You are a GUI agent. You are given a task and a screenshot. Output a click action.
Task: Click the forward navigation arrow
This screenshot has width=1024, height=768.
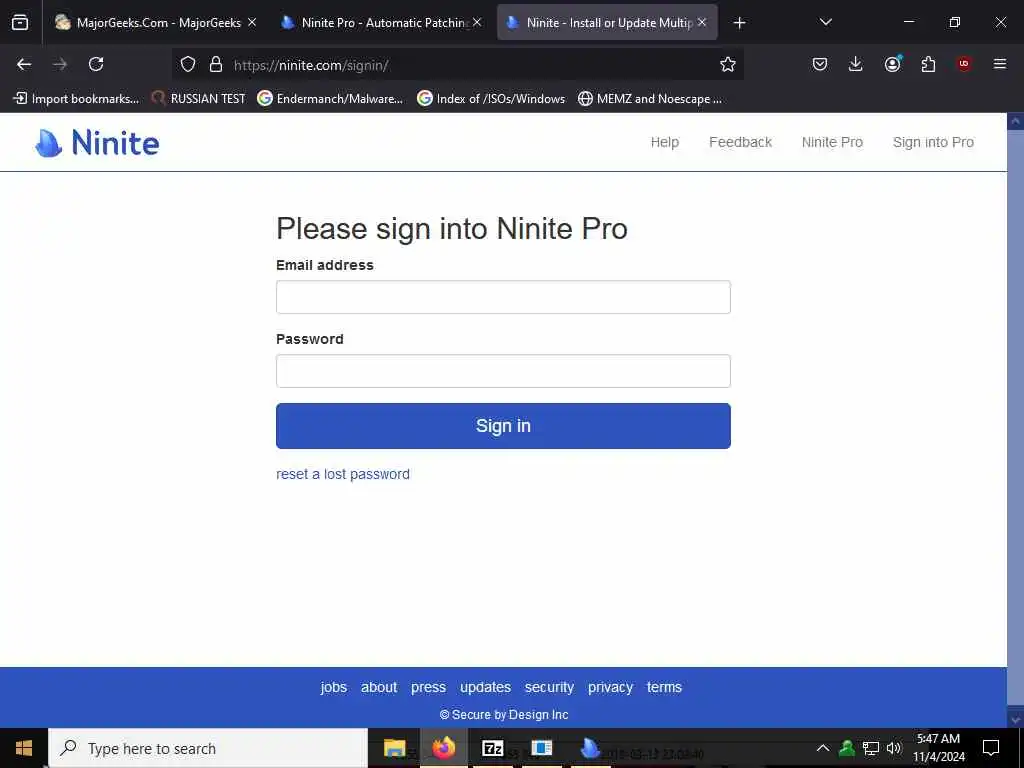click(60, 64)
